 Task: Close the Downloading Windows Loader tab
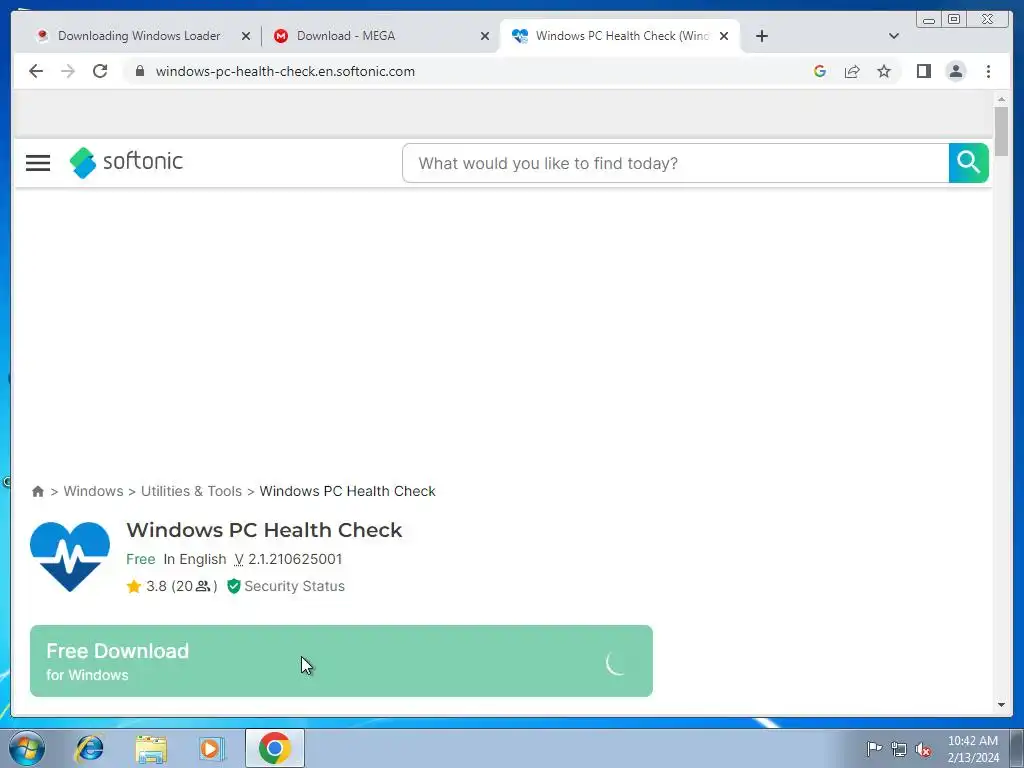tap(246, 37)
